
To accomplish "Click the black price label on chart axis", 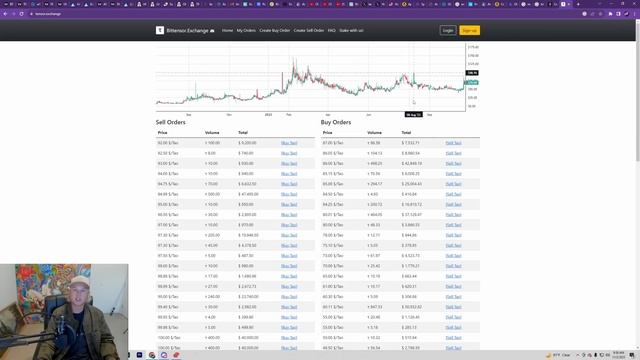I will click(x=472, y=73).
